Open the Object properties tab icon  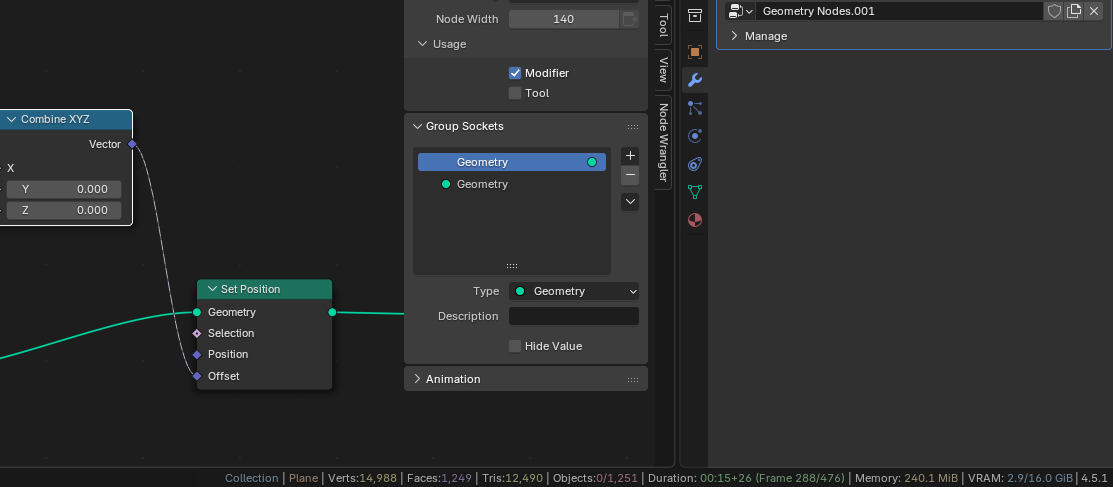695,52
